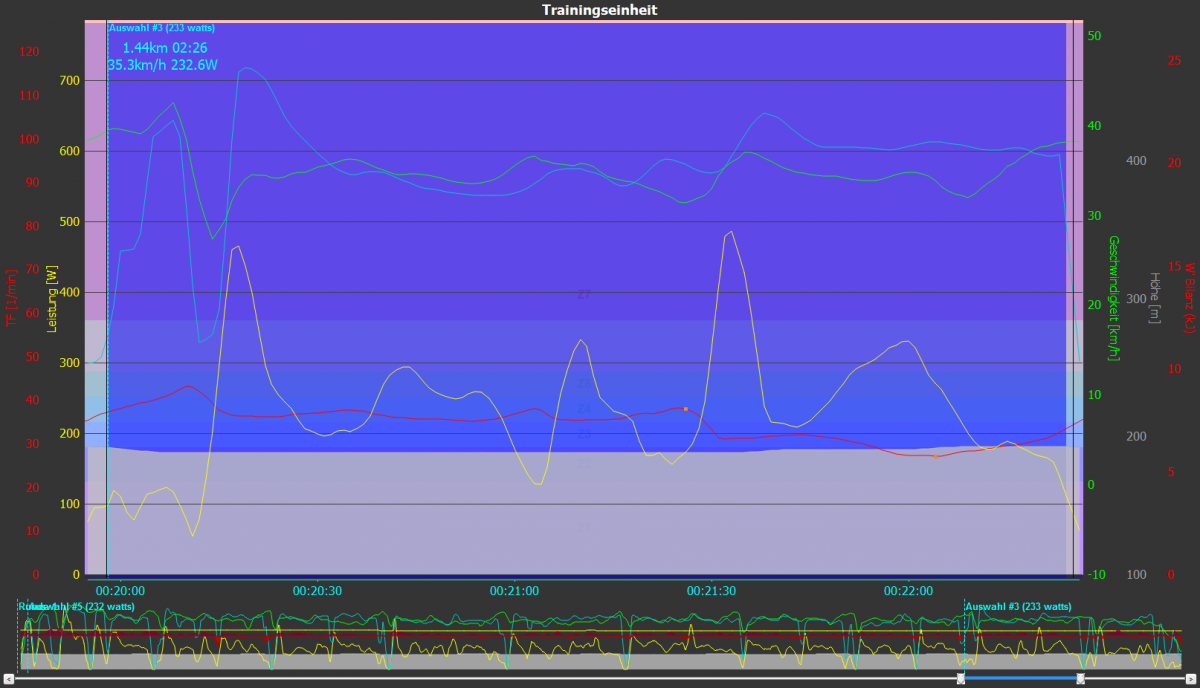Screen dimensions: 1200x688
Task: Click the Auswahl #5 marker in the overview strip
Action: (x=85, y=606)
